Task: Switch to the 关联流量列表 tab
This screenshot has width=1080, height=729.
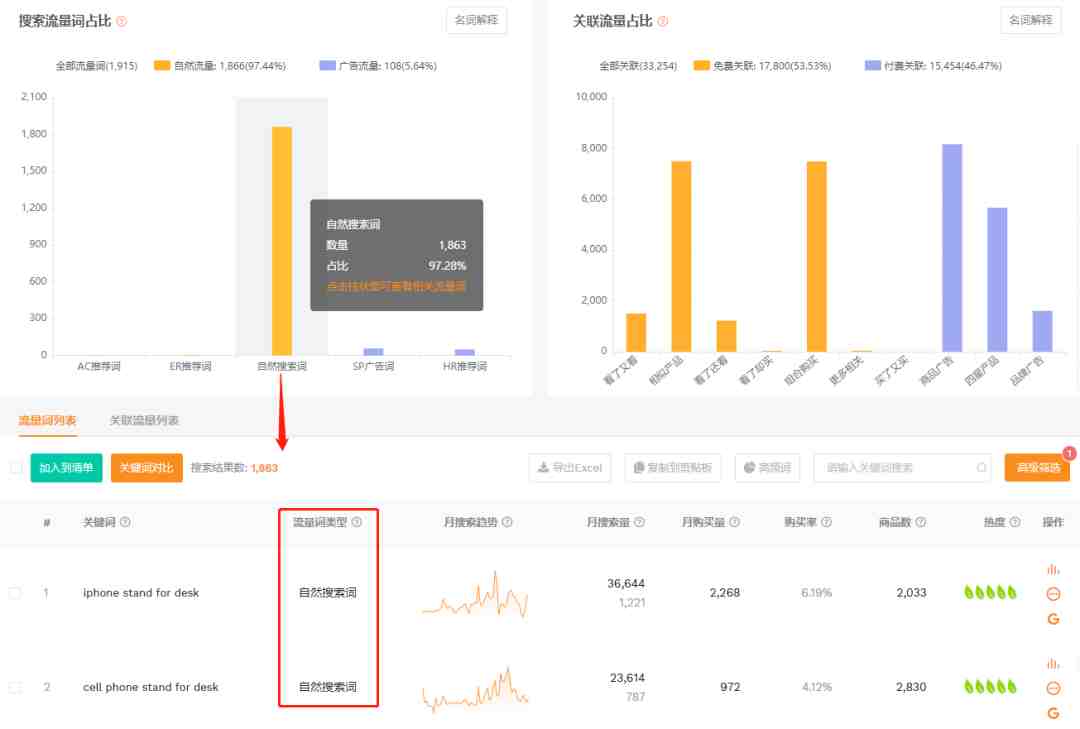Action: pyautogui.click(x=145, y=420)
